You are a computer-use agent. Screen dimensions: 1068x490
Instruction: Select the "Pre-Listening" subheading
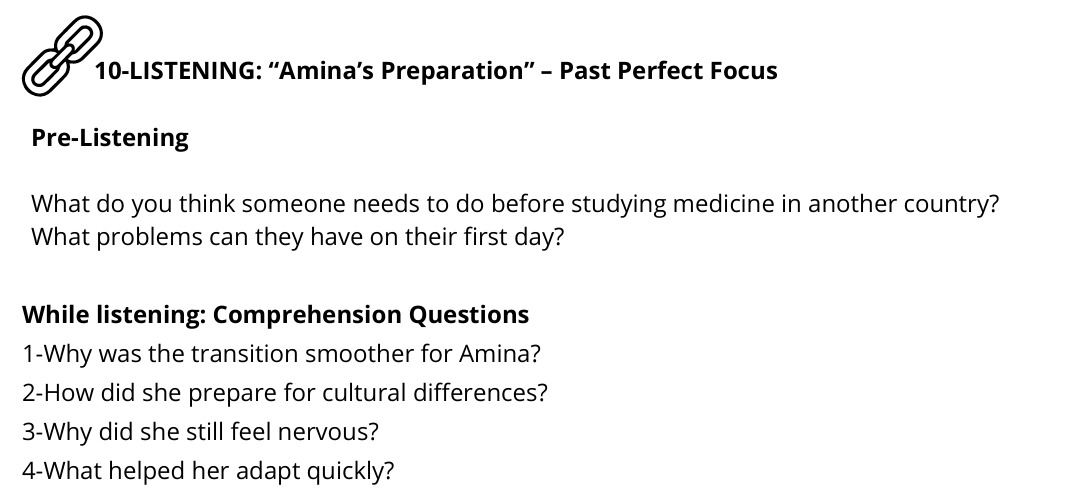(x=110, y=138)
